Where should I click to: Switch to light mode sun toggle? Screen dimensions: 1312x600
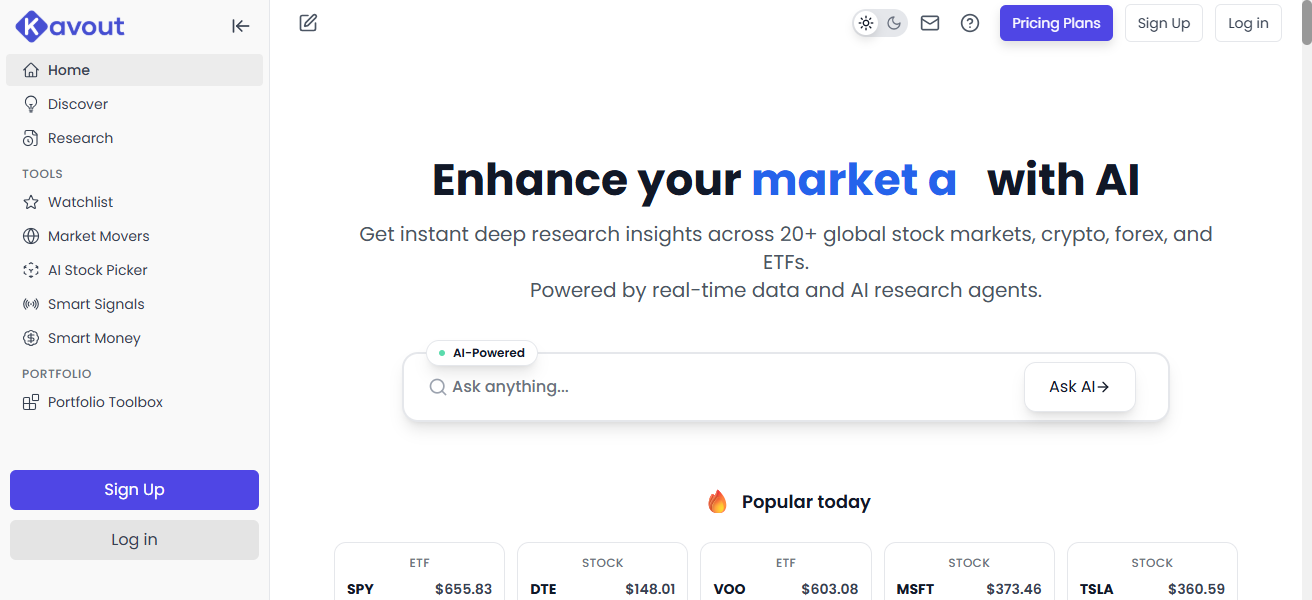(866, 23)
